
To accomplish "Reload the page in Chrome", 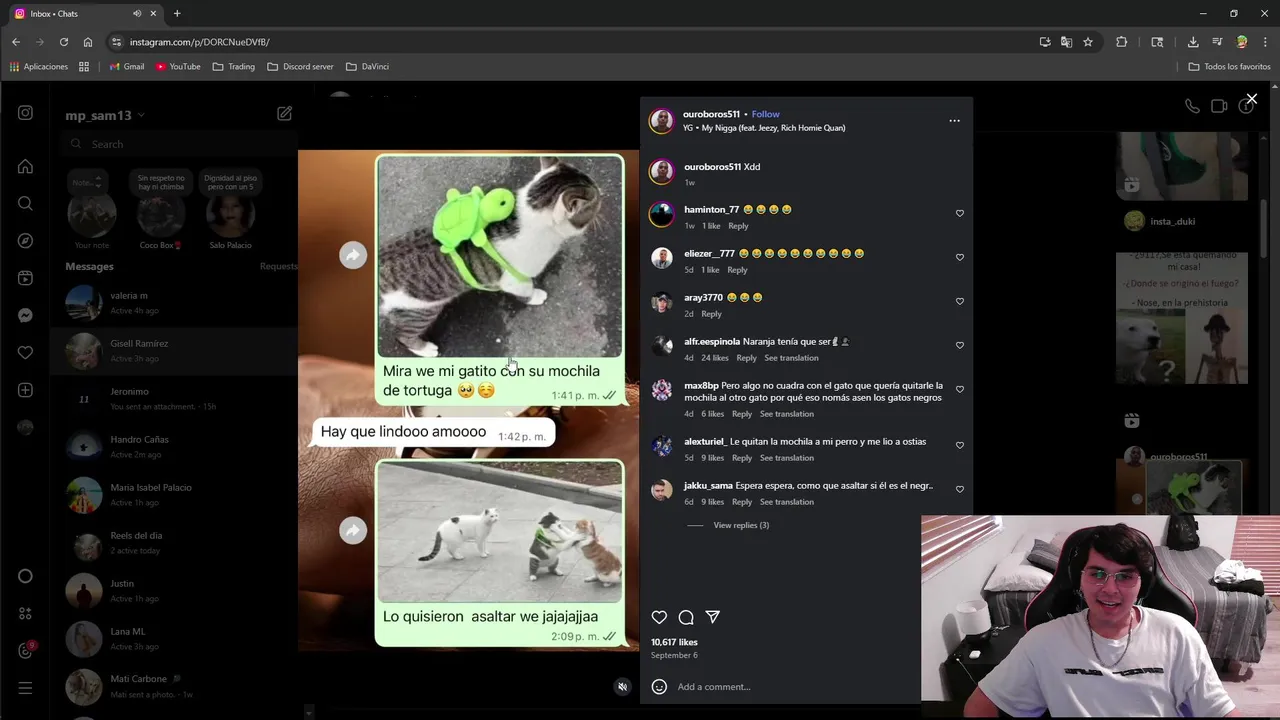I will (64, 42).
